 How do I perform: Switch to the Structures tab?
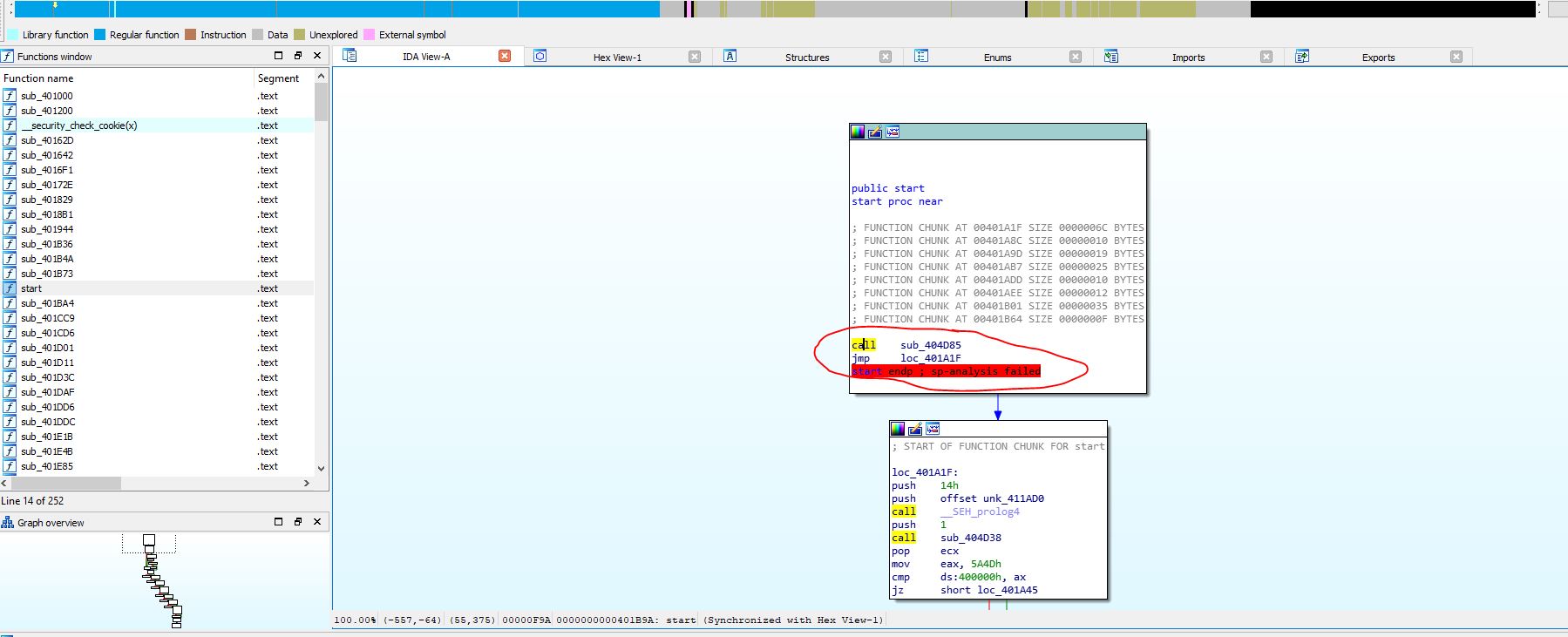[807, 58]
